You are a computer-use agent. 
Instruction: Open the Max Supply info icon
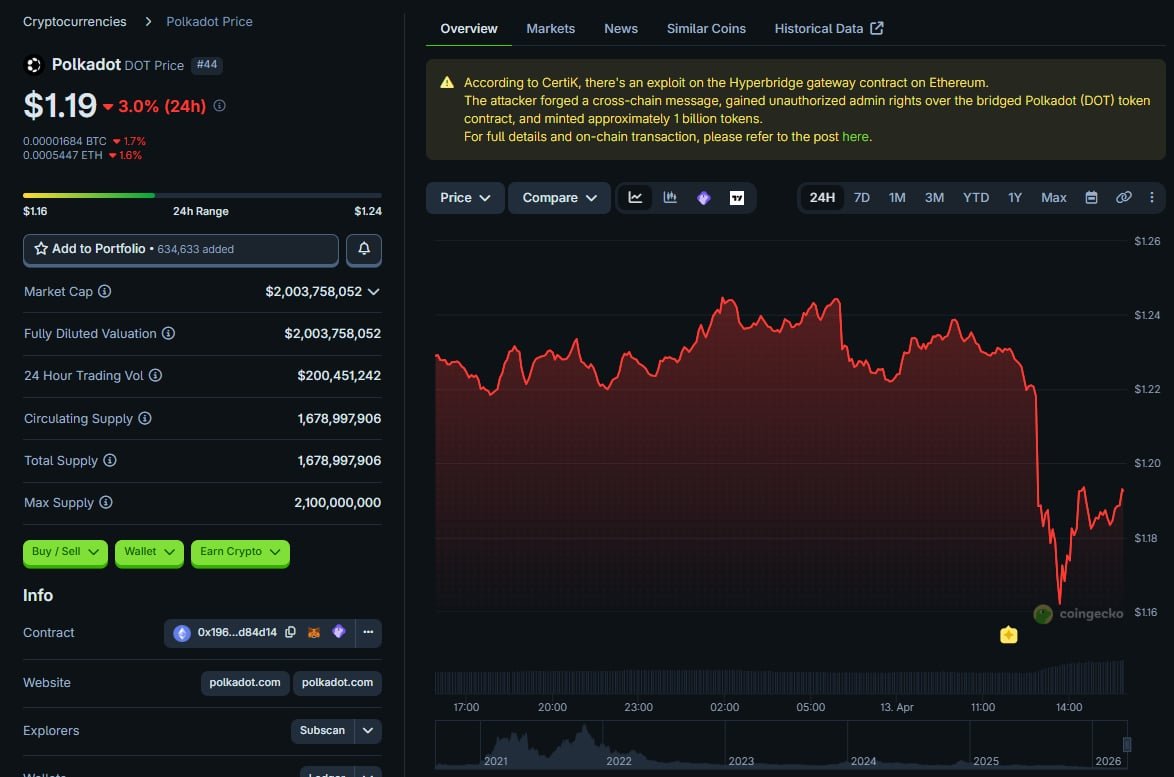[x=106, y=502]
